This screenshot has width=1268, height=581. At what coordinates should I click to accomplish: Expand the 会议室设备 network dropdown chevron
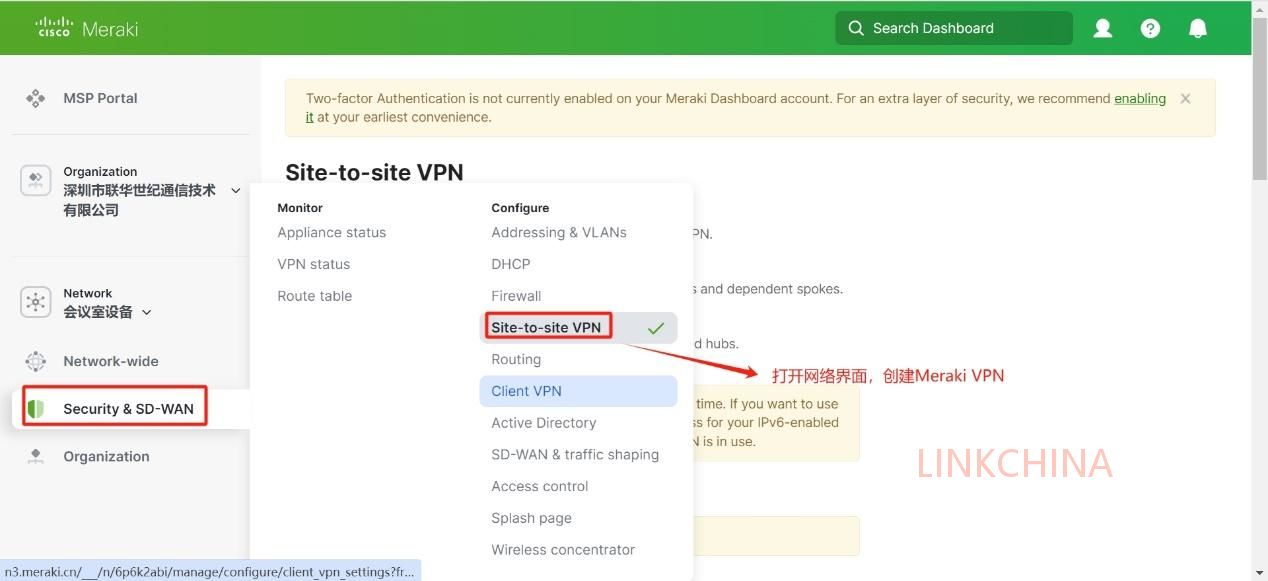click(x=147, y=312)
